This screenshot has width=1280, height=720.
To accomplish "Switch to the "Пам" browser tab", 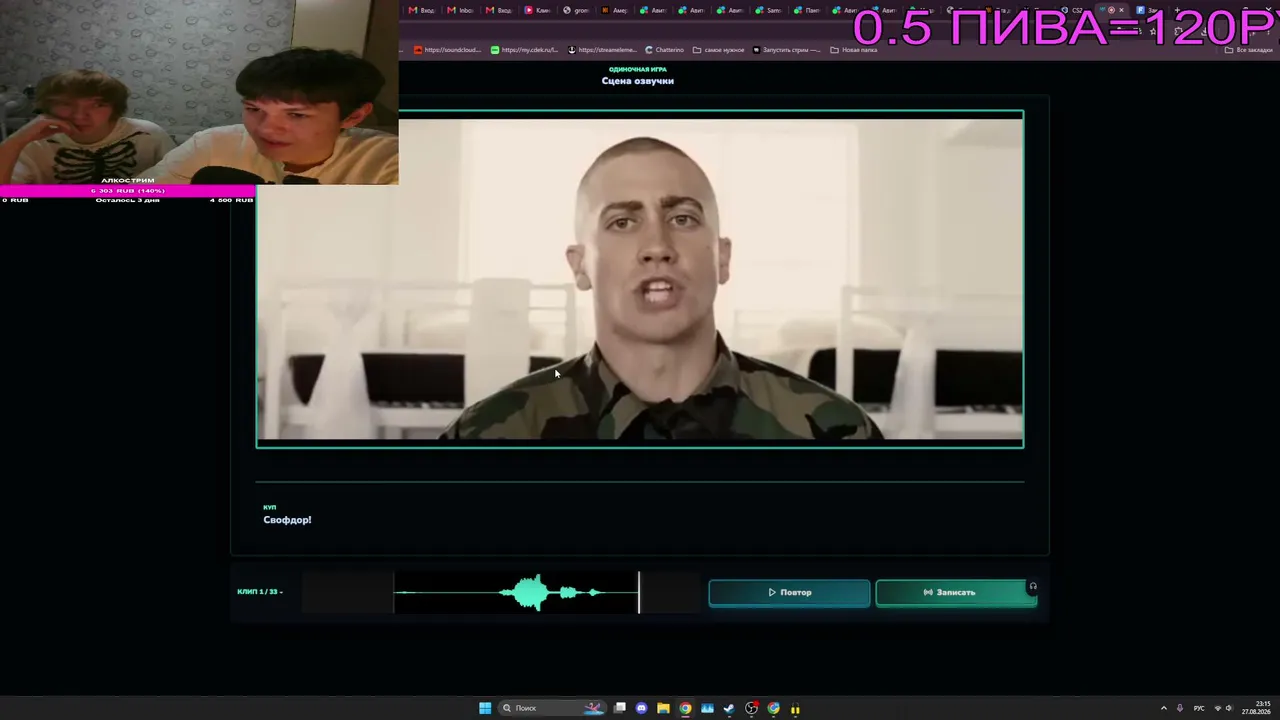I will (806, 10).
